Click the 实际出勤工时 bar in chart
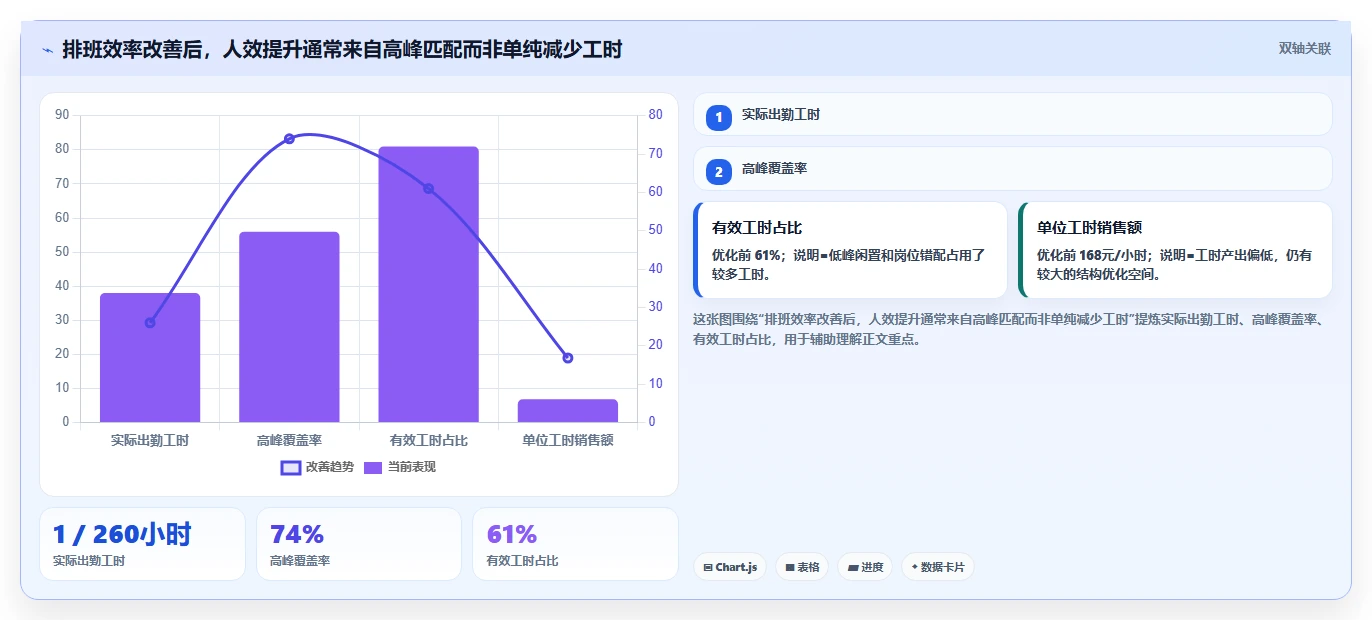1372x620 pixels. point(150,357)
